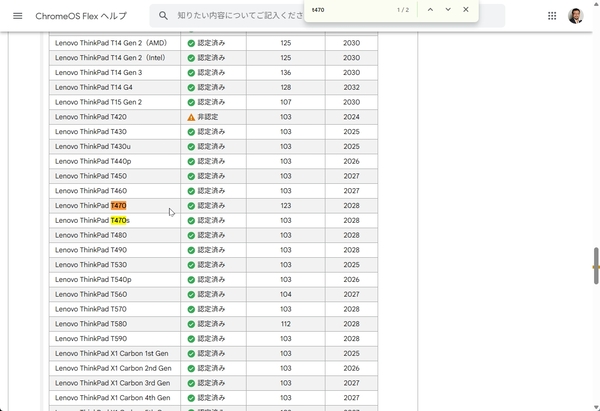Go to next find match
The height and width of the screenshot is (411, 600).
click(x=448, y=10)
